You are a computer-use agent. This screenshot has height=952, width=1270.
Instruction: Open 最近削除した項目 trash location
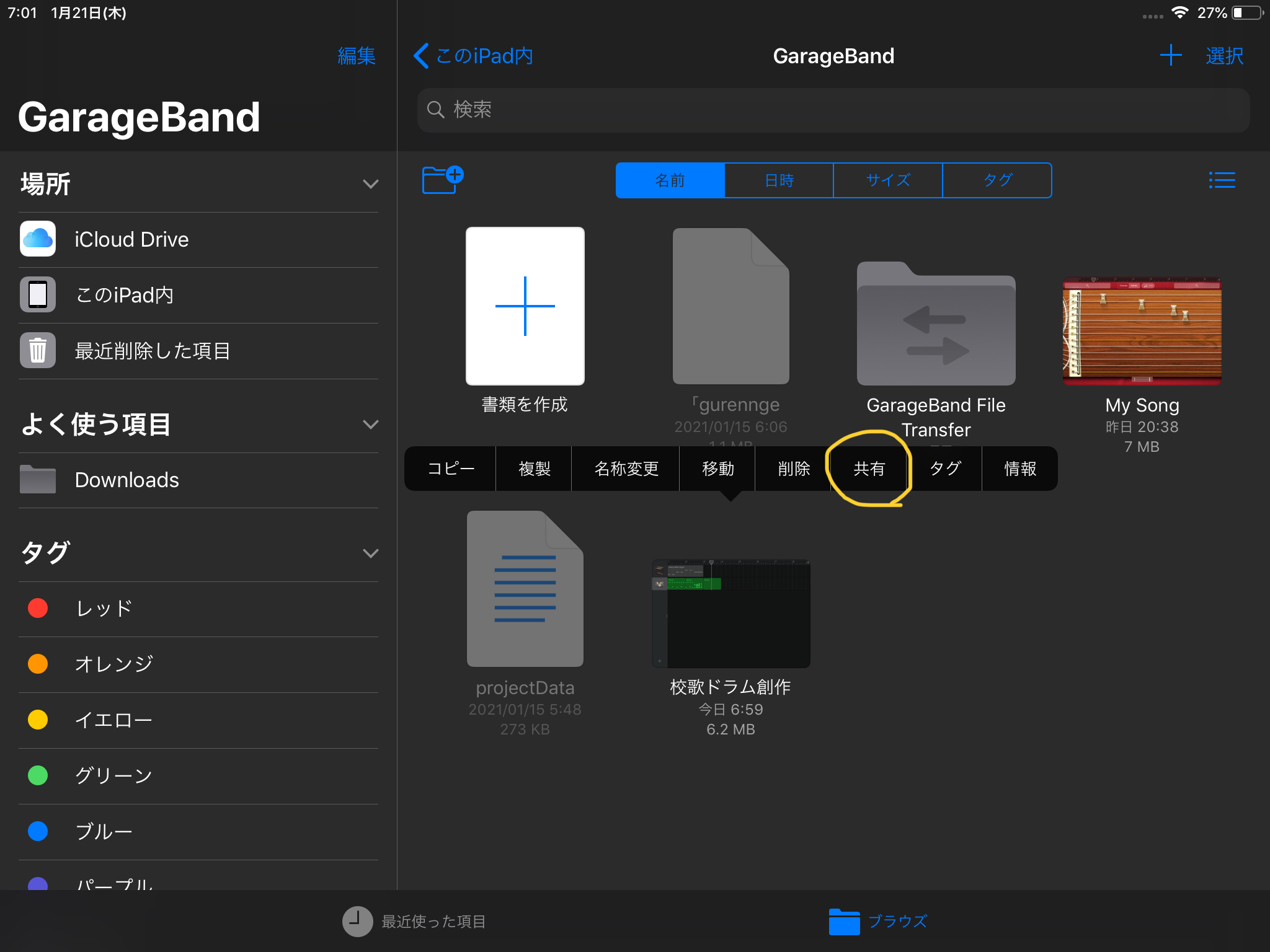(x=198, y=351)
